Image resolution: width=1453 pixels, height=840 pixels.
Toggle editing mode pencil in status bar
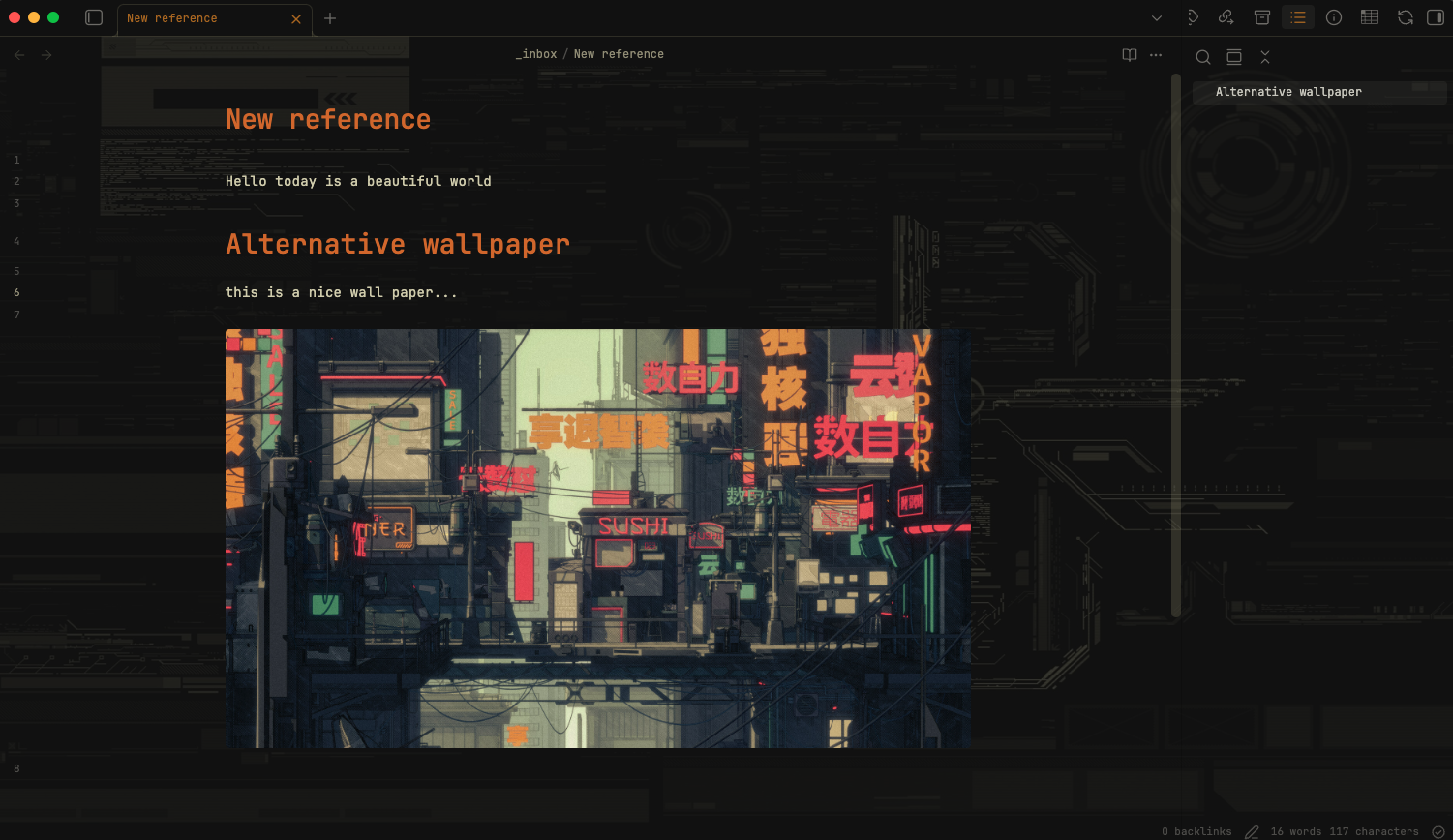[x=1252, y=831]
